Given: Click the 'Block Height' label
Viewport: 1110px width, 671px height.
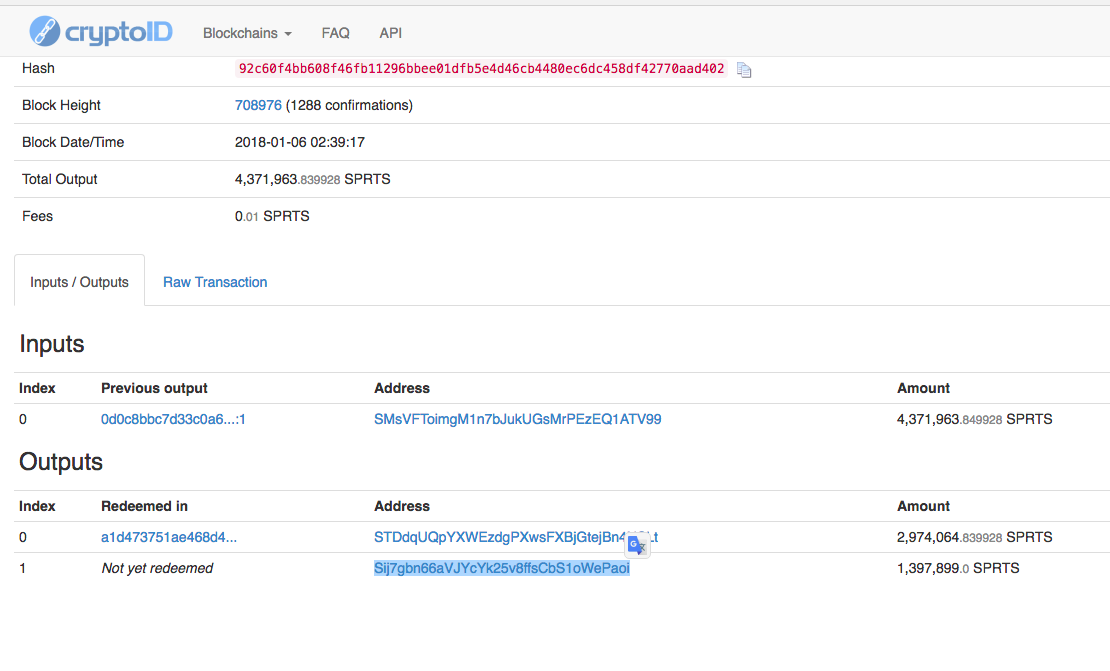Looking at the screenshot, I should (x=62, y=105).
